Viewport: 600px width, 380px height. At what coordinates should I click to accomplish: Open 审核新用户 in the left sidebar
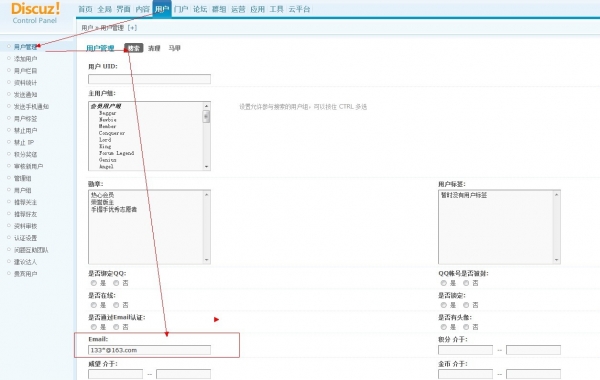tap(28, 166)
